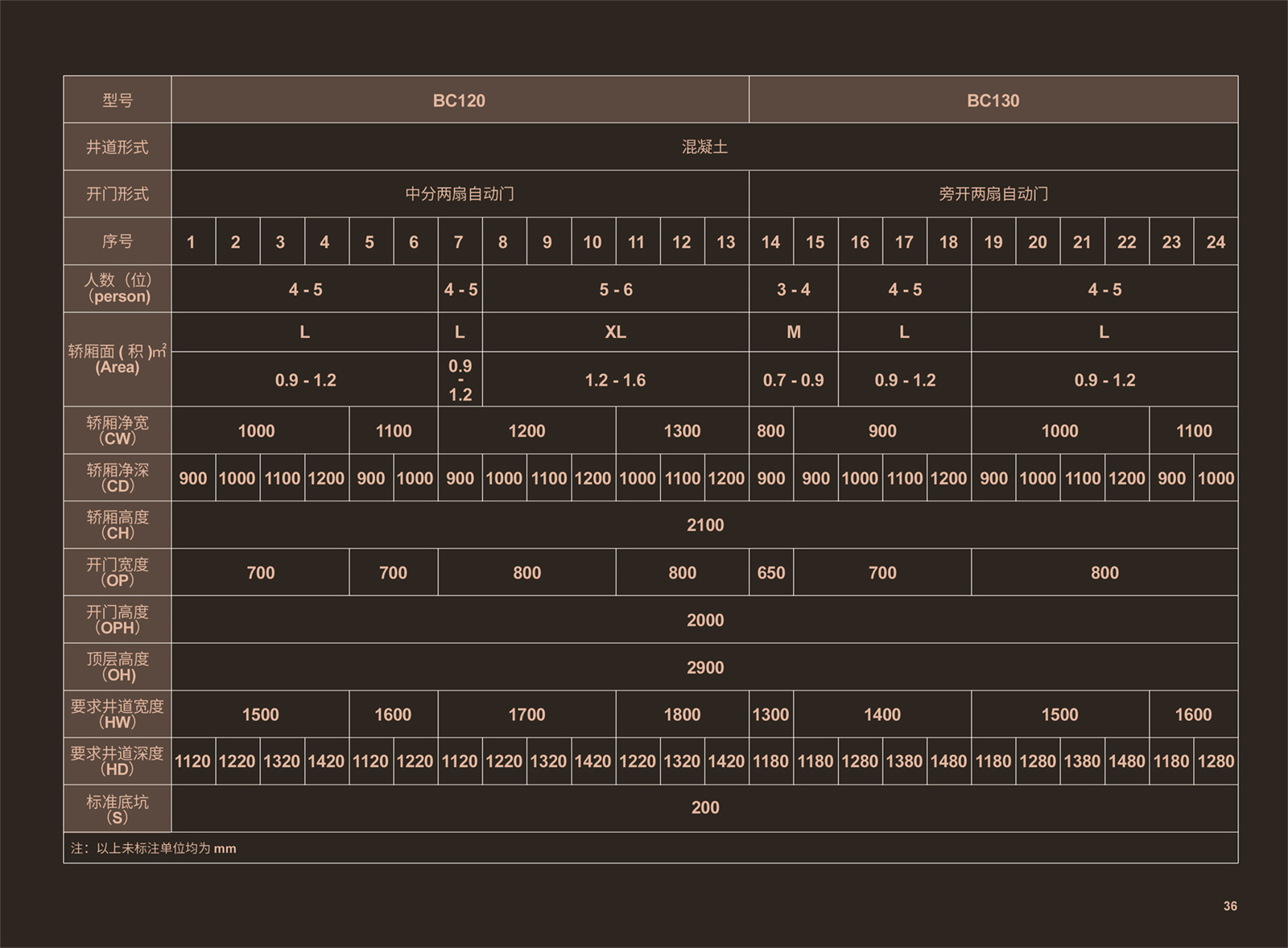Click page number 36 in the corner
Screen dimensions: 1288x948
pos(1229,906)
